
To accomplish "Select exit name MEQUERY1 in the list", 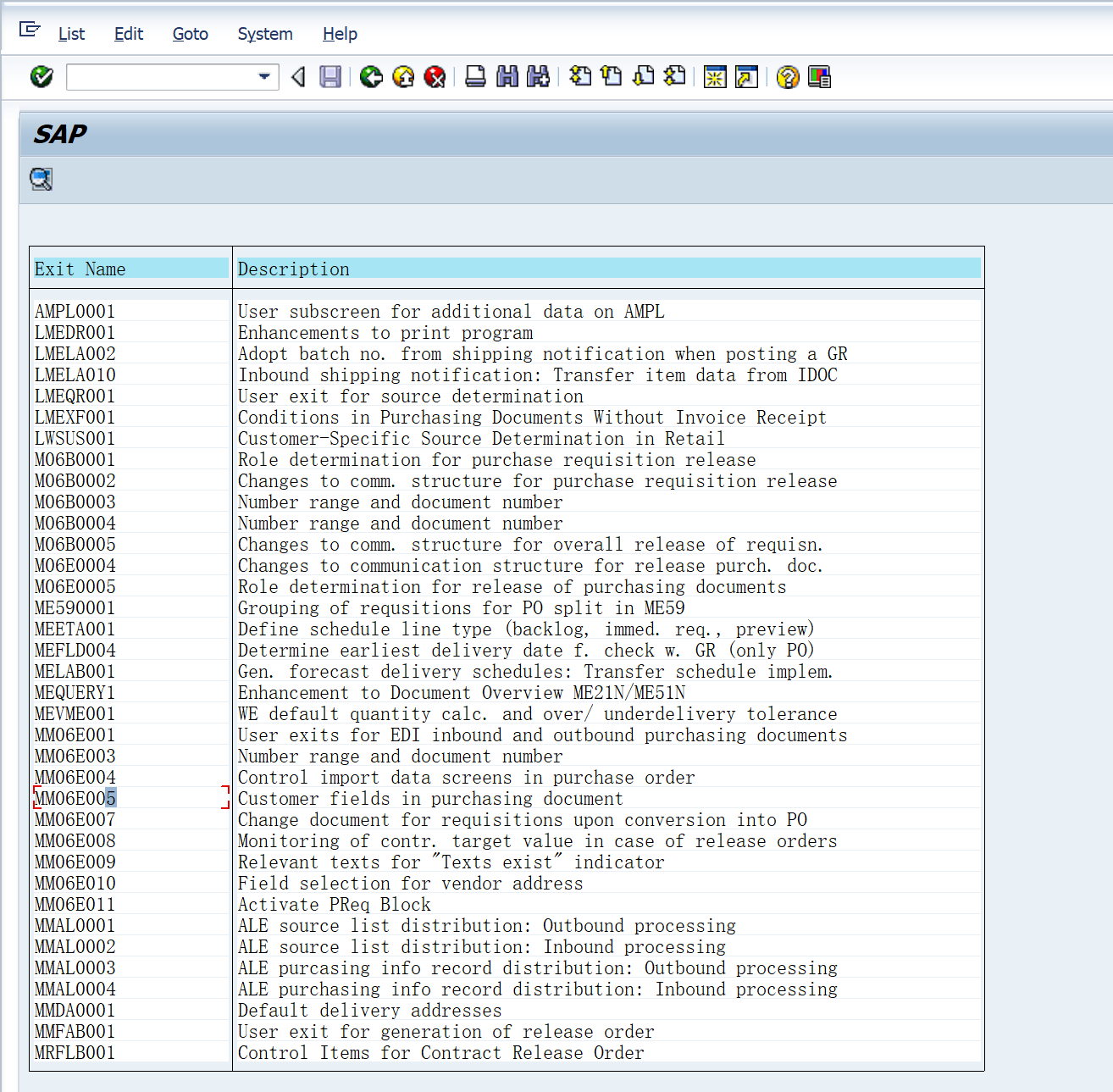I will tap(75, 692).
